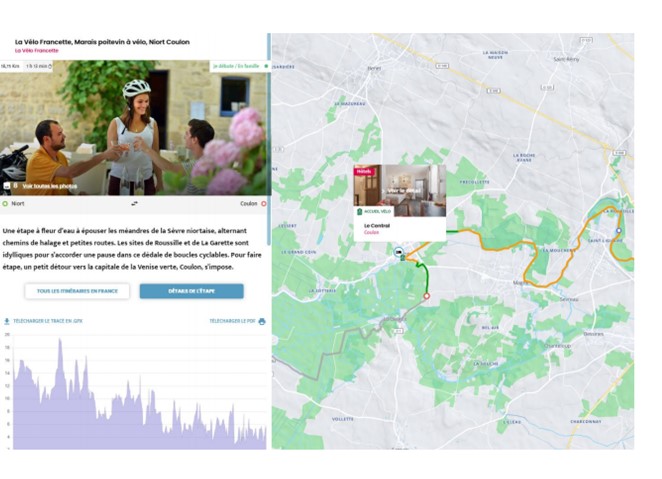Select the green Niort start marker icon
The height and width of the screenshot is (479, 662).
tap(5, 203)
